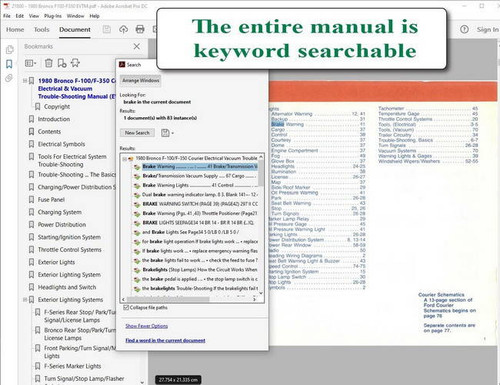Open the Attachments paperclip panel icon
Viewport: 500px width, 385px height.
[x=9, y=78]
